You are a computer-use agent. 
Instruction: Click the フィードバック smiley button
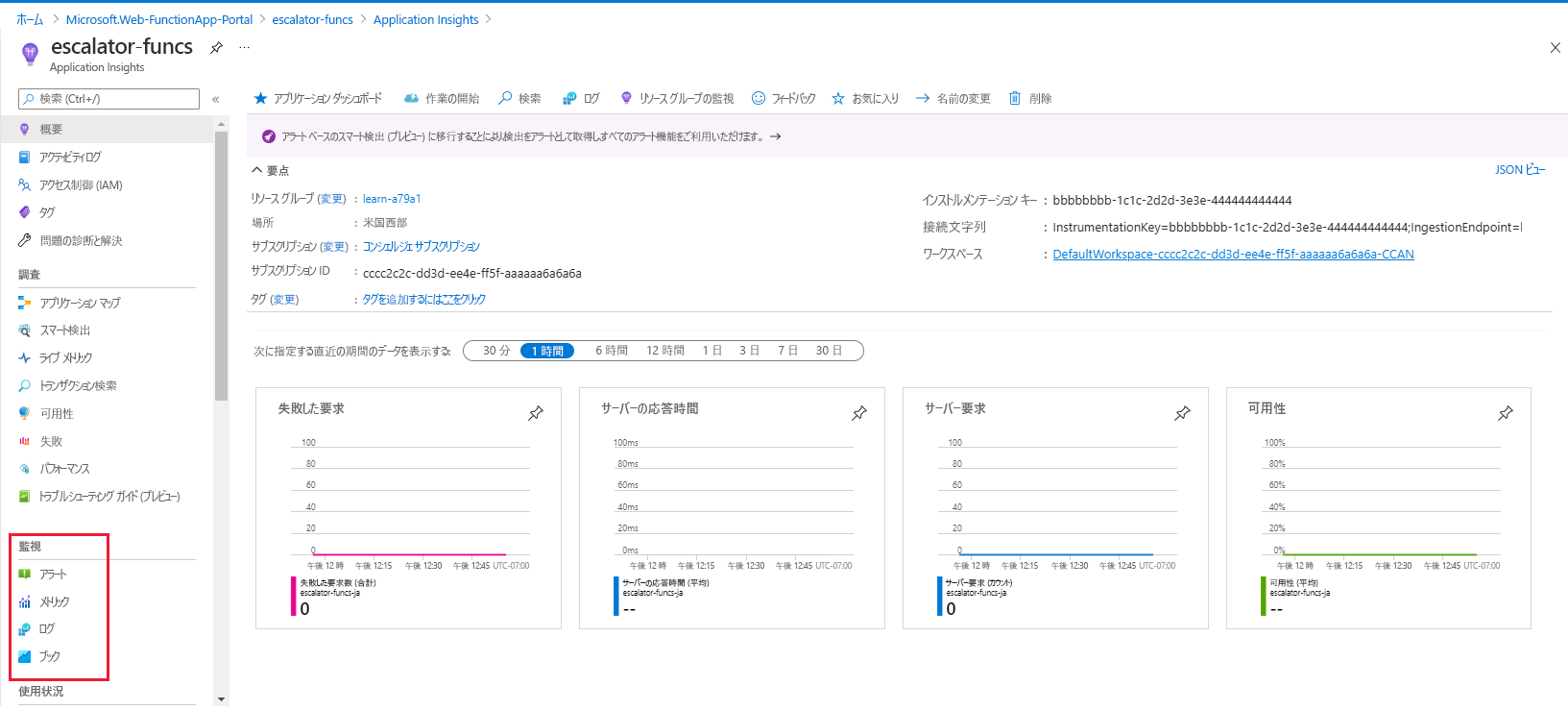point(784,98)
